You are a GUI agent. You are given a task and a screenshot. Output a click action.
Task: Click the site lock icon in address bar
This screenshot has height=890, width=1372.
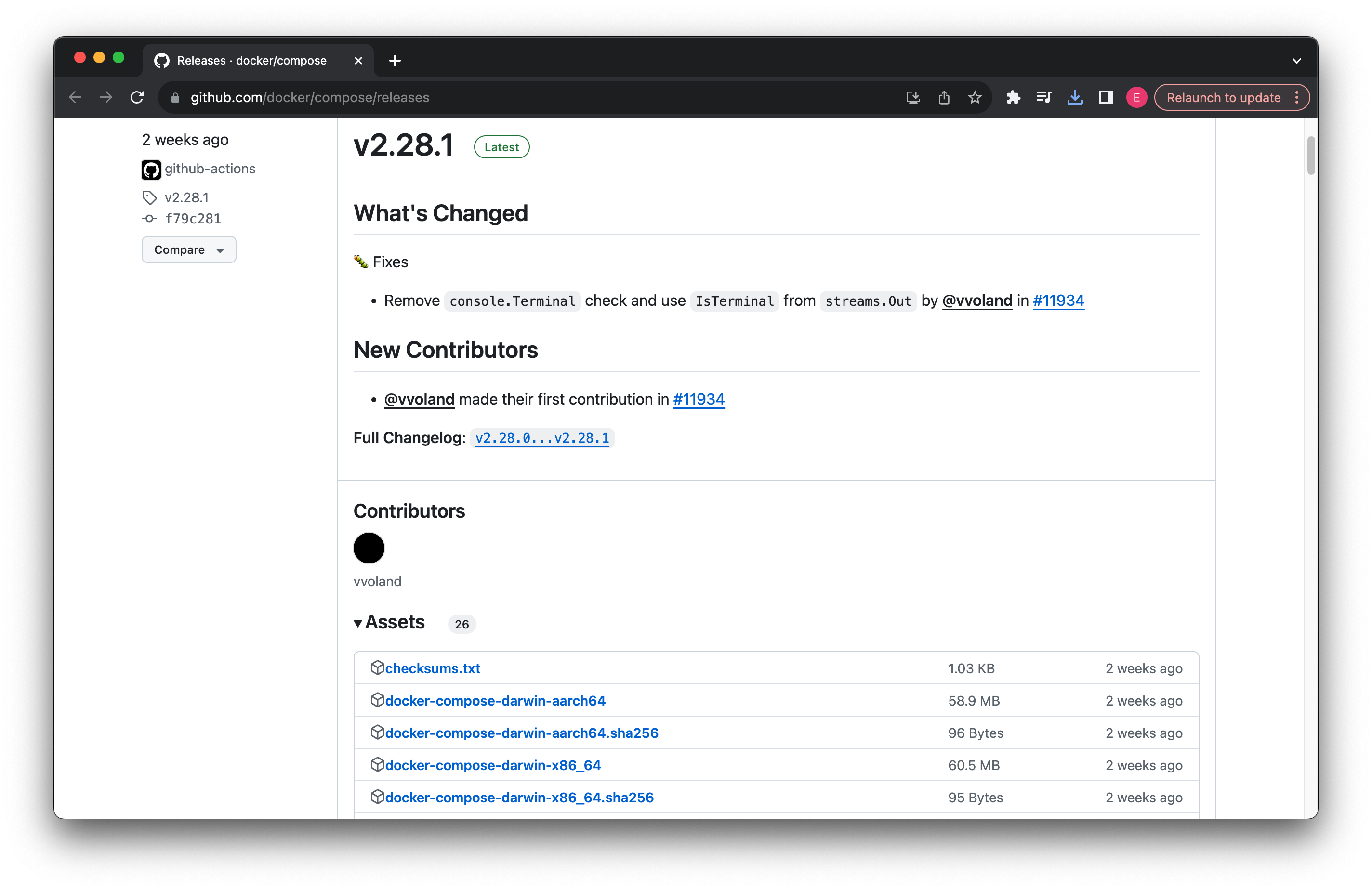pyautogui.click(x=175, y=98)
